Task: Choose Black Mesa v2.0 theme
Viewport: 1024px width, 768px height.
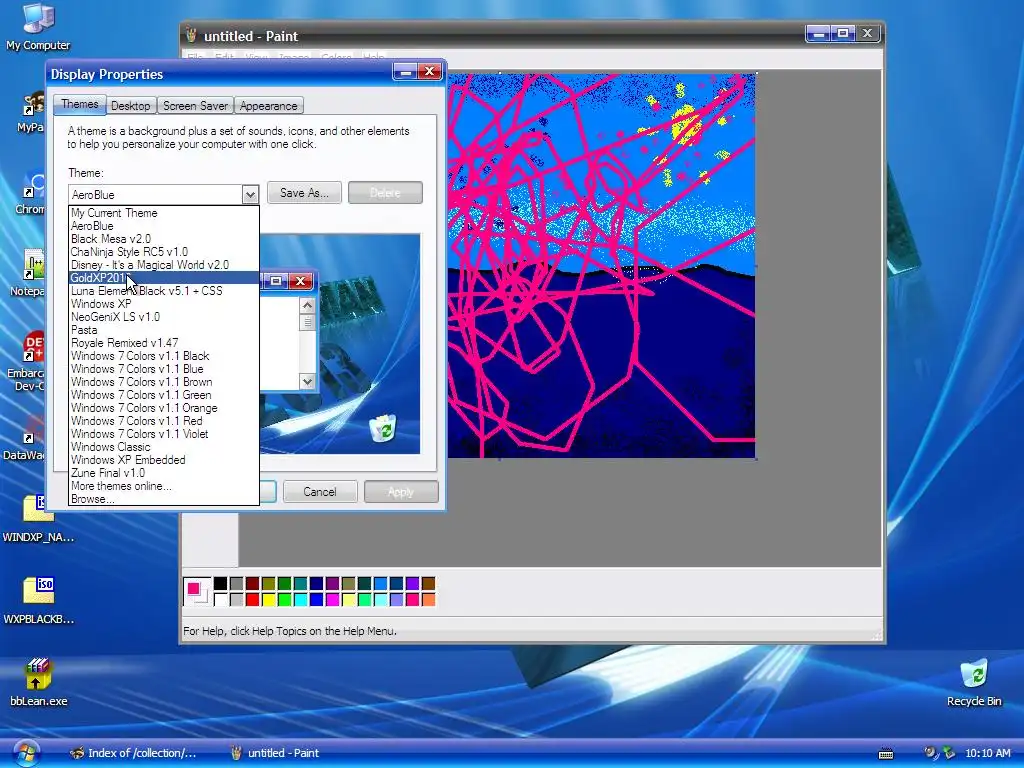Action: [164, 239]
